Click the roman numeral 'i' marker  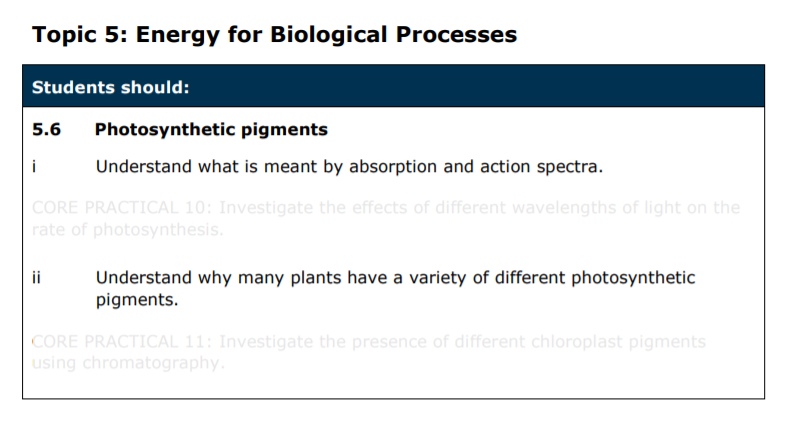(x=34, y=166)
